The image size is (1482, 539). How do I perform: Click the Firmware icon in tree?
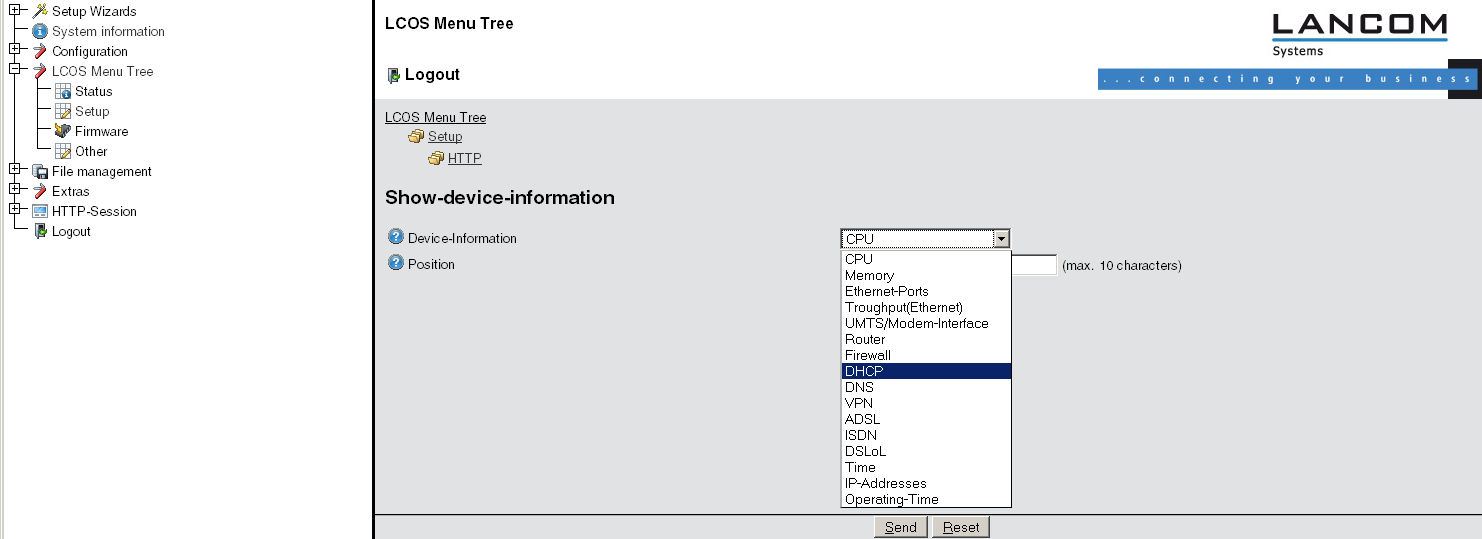(x=63, y=131)
